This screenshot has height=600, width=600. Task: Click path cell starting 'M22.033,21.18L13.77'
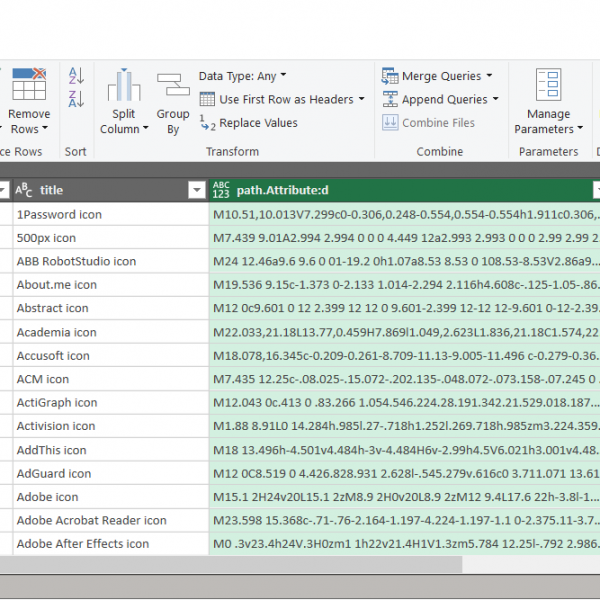(405, 332)
